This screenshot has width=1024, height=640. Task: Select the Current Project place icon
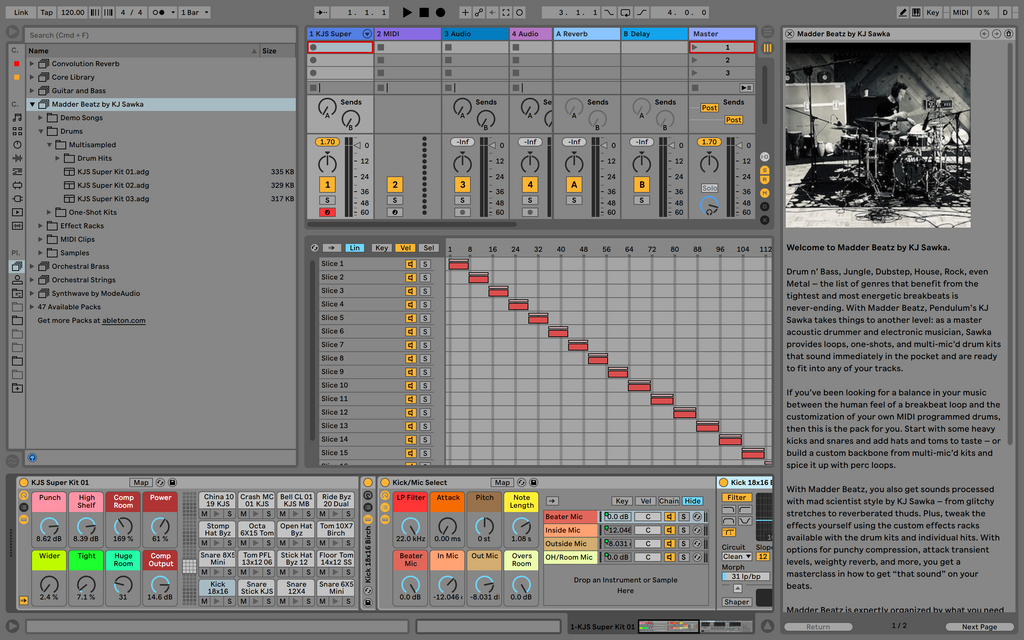pos(17,293)
